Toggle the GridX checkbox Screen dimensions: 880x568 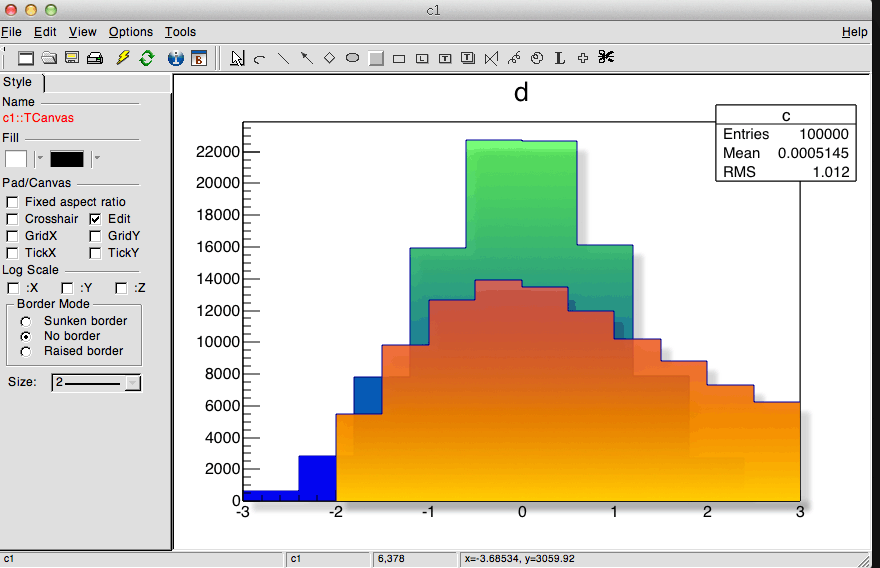[x=13, y=236]
